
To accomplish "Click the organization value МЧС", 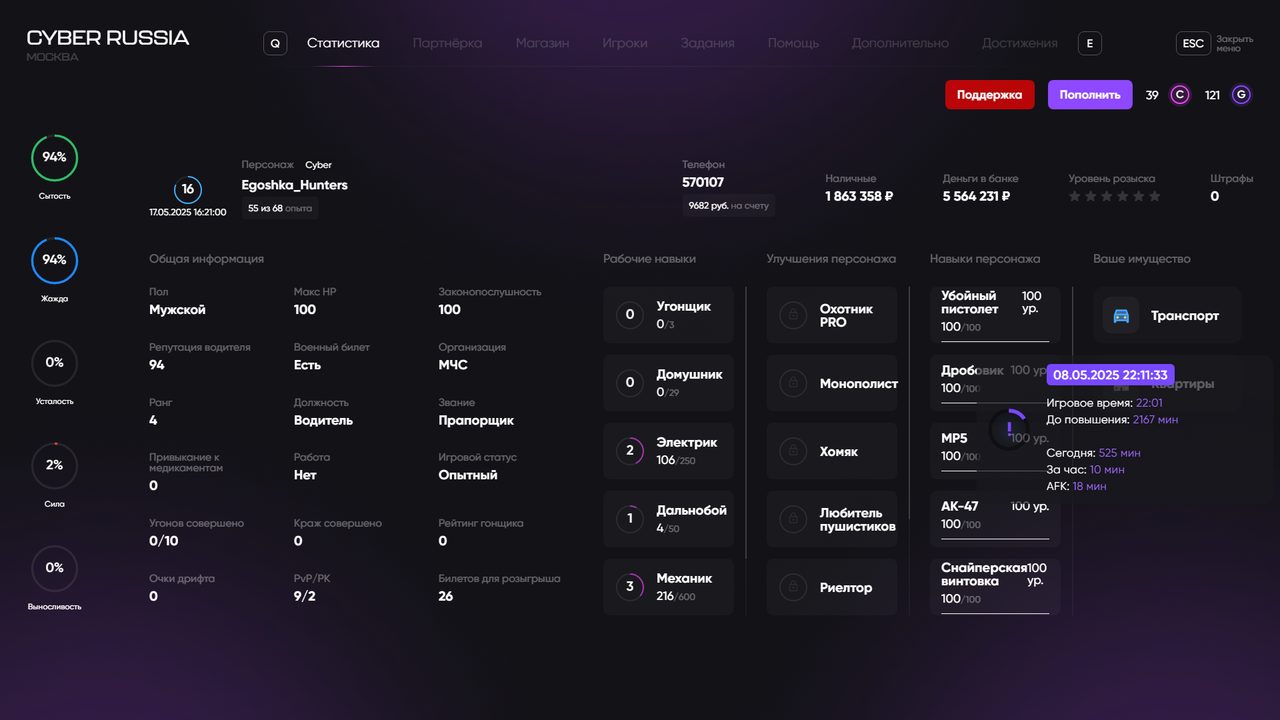I will pos(453,365).
